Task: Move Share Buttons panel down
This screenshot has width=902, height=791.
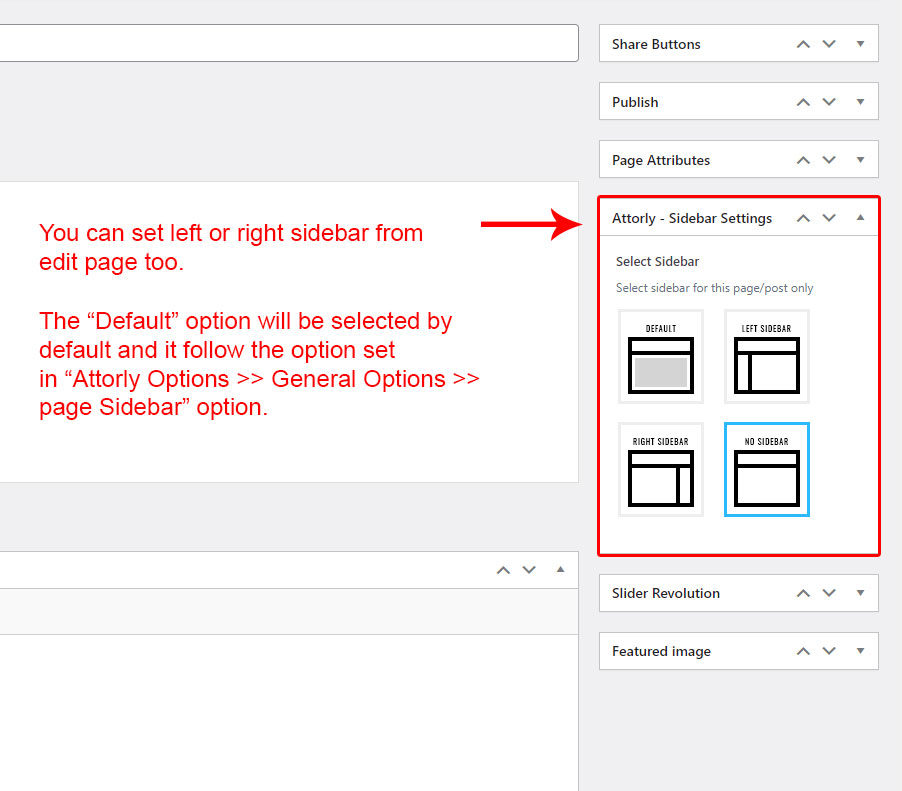Action: 829,44
